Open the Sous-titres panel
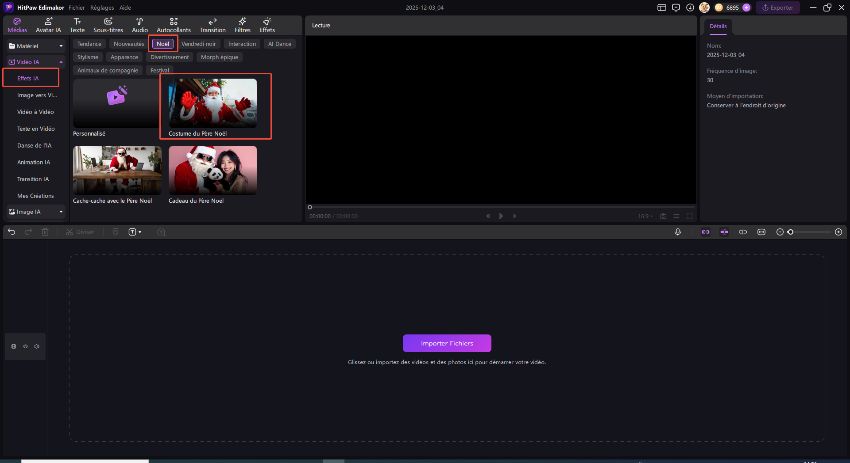This screenshot has height=463, width=850. click(108, 24)
